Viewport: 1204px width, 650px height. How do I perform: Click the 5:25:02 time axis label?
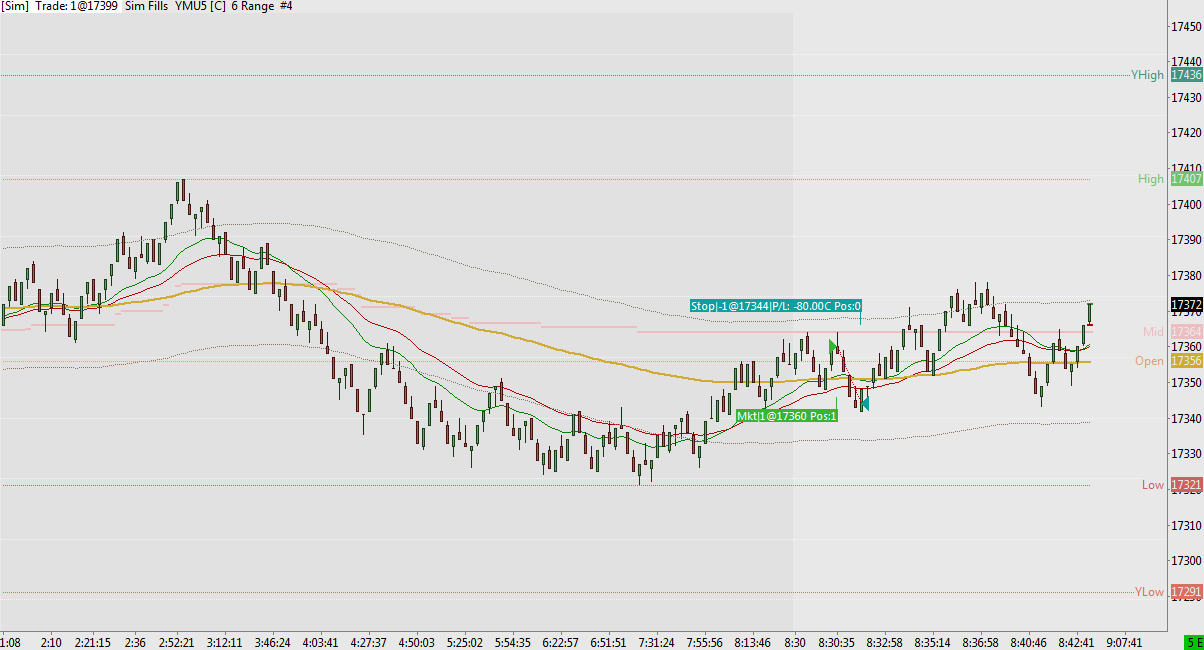pos(464,642)
